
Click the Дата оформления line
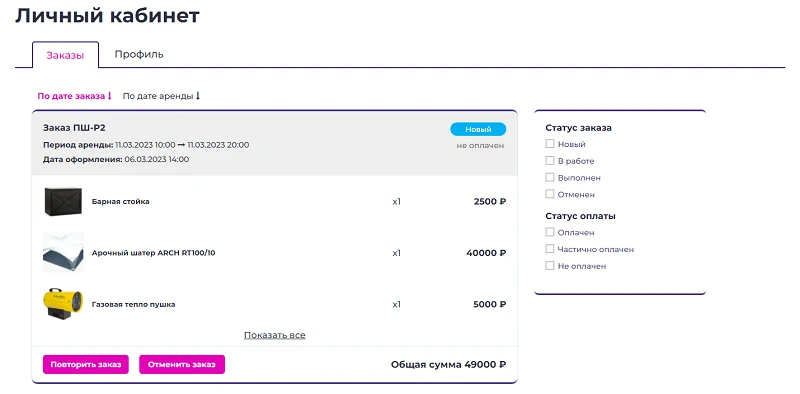coord(116,159)
